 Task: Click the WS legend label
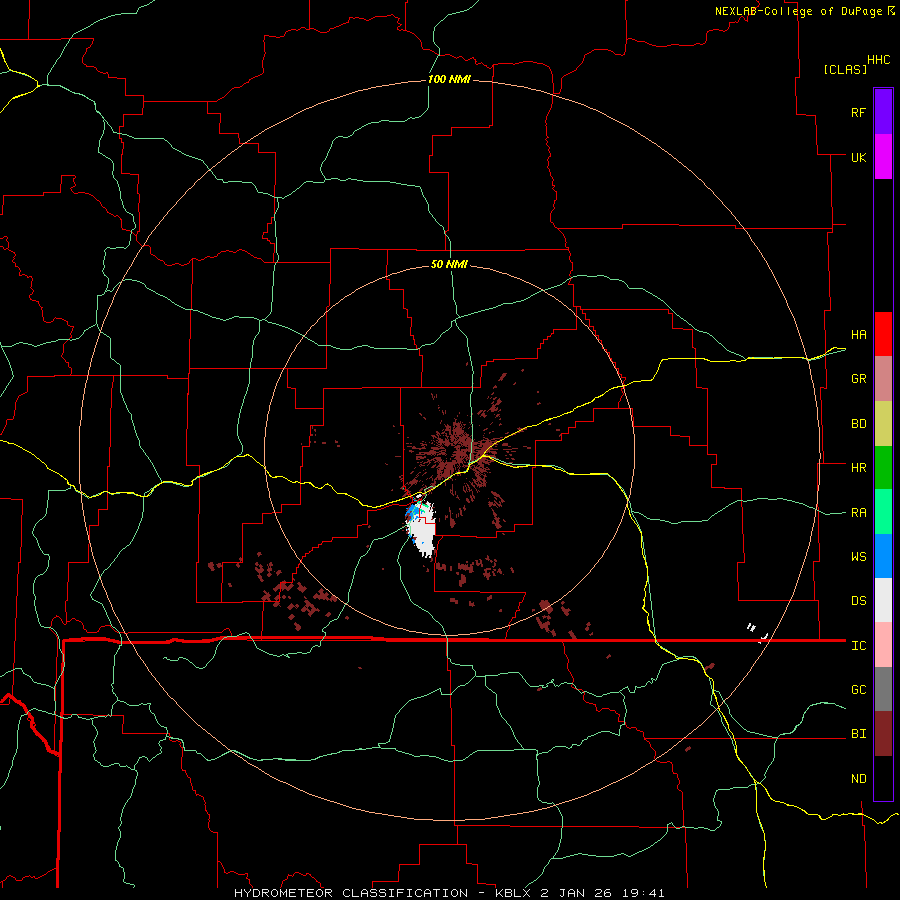coord(858,557)
